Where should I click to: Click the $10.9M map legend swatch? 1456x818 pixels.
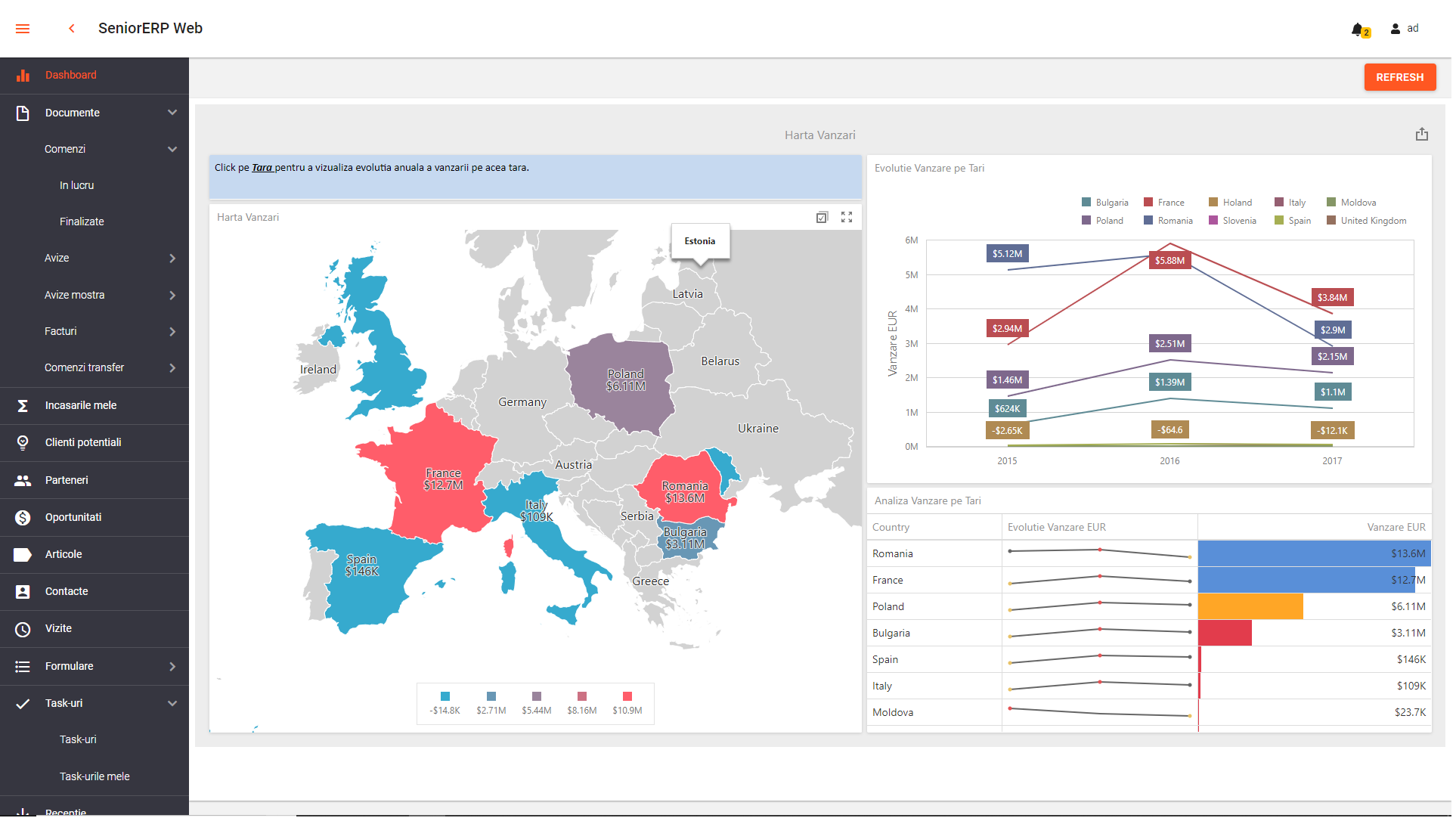tap(629, 698)
